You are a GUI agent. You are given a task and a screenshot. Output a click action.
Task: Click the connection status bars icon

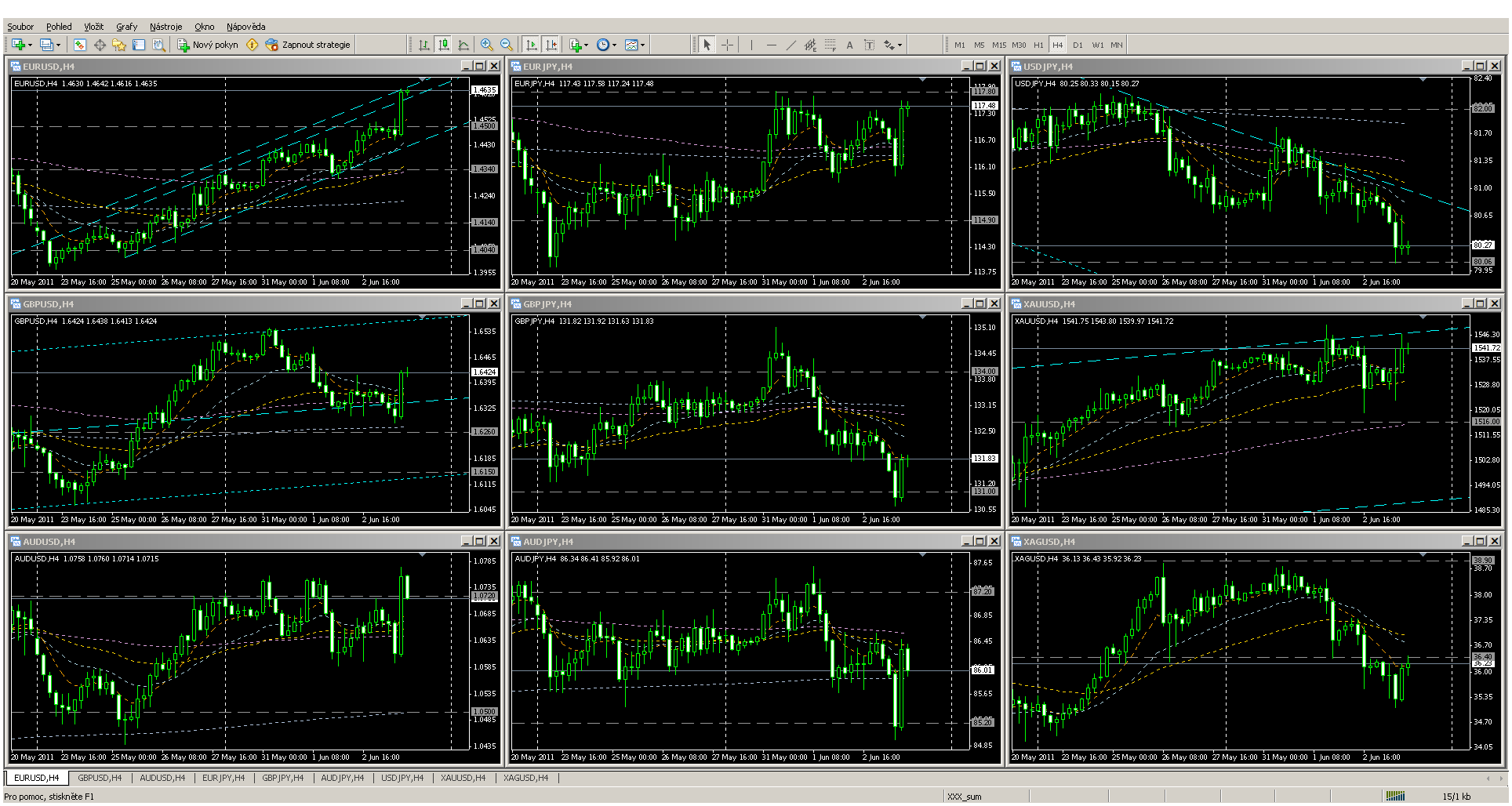click(x=1395, y=796)
